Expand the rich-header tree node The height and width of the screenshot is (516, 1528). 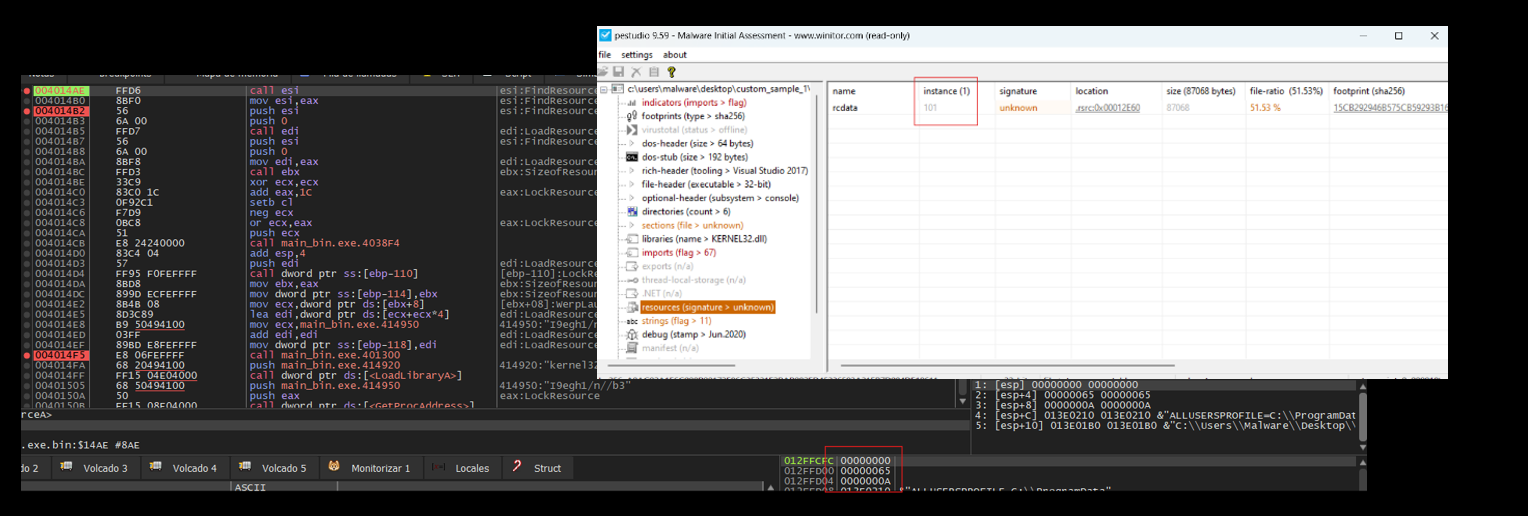tap(631, 171)
